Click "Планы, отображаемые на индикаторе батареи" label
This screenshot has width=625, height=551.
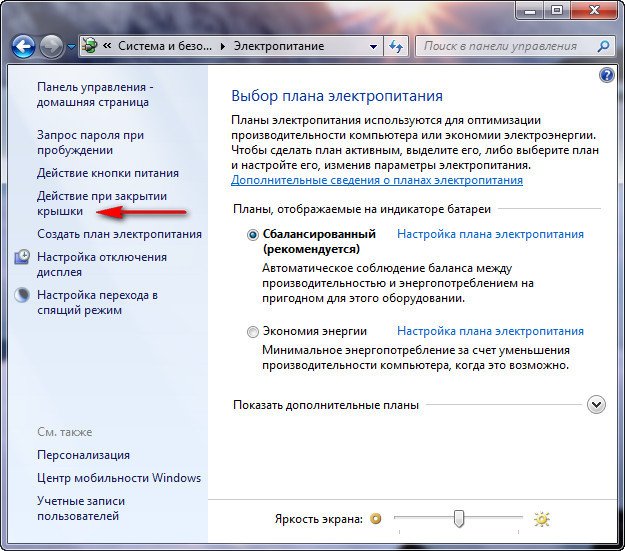coord(362,209)
